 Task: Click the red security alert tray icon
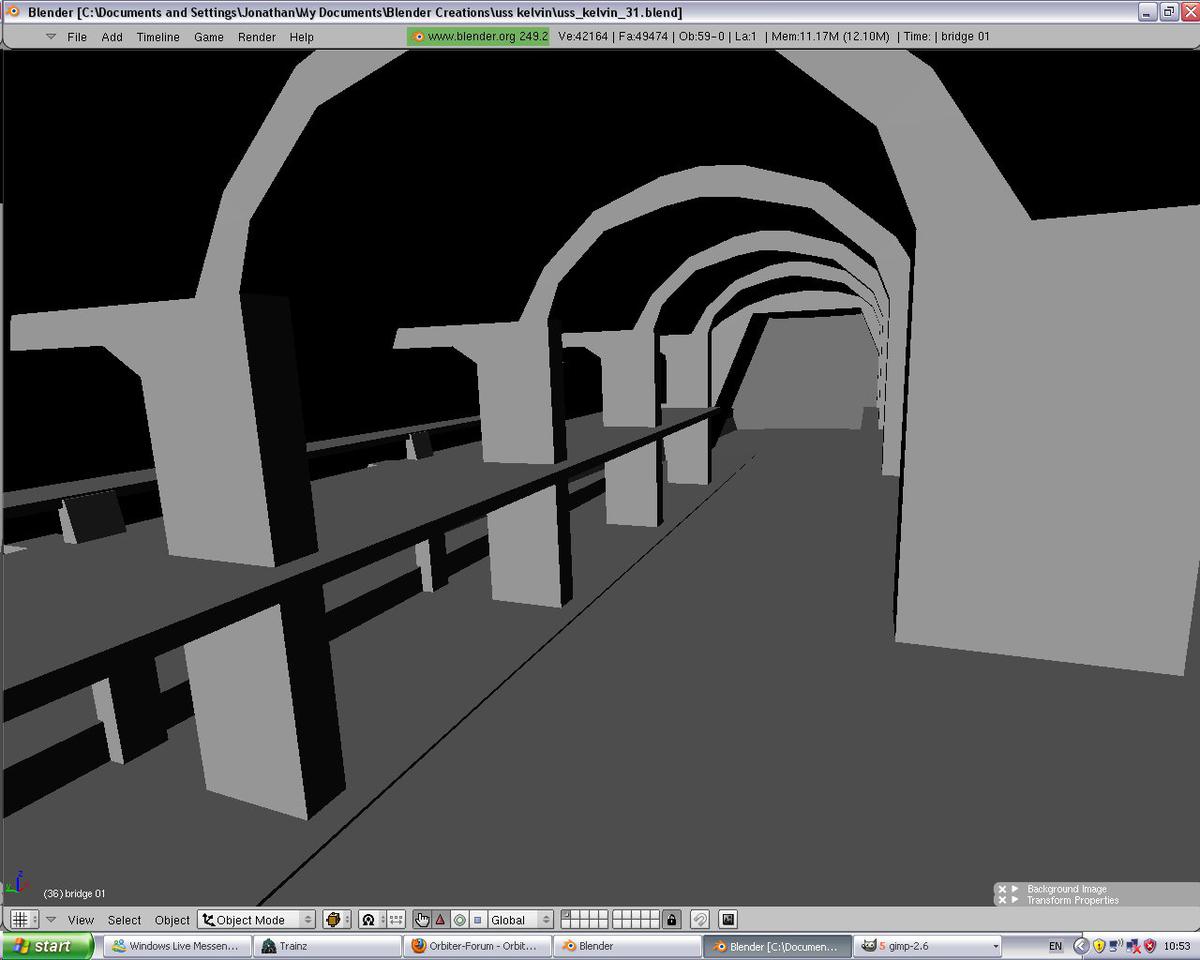1150,946
